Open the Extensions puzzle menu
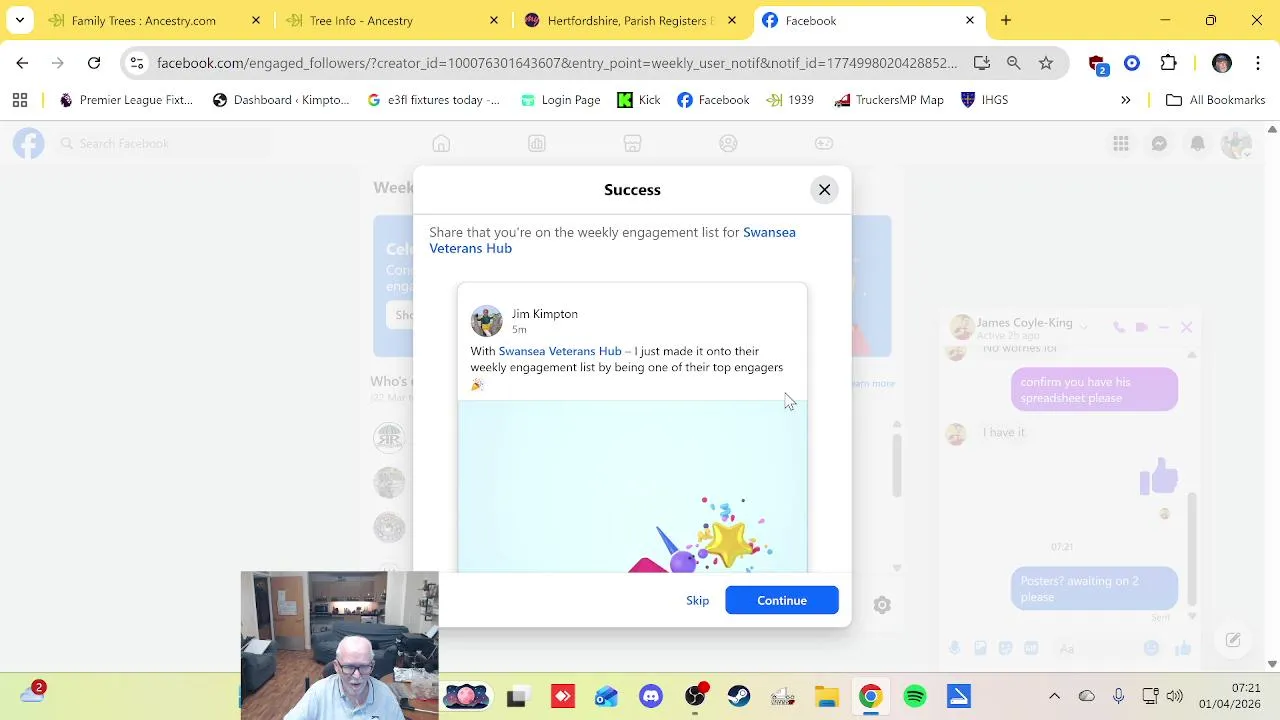 pyautogui.click(x=1168, y=63)
